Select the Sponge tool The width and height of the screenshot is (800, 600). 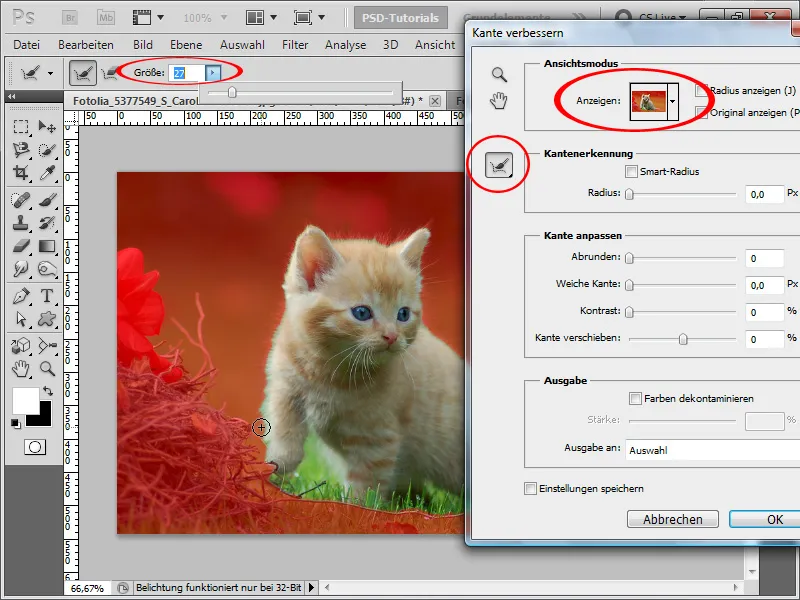(x=47, y=269)
